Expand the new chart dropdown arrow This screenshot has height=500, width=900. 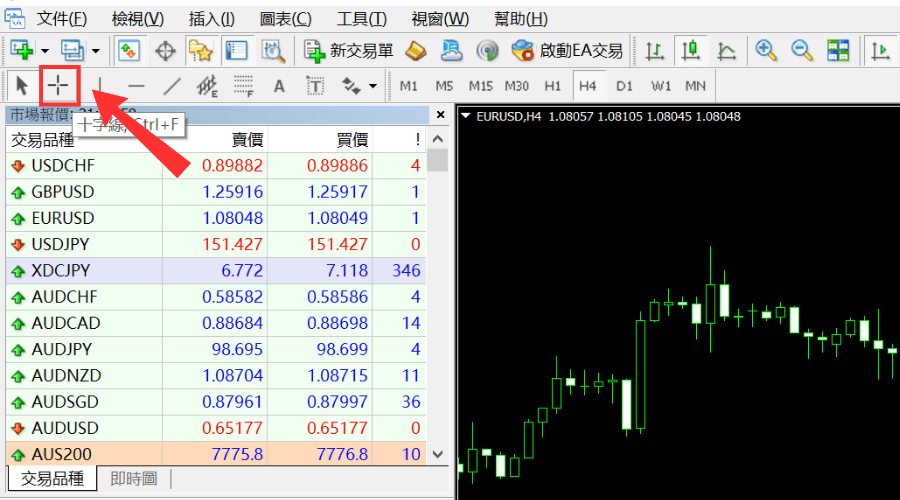point(45,50)
